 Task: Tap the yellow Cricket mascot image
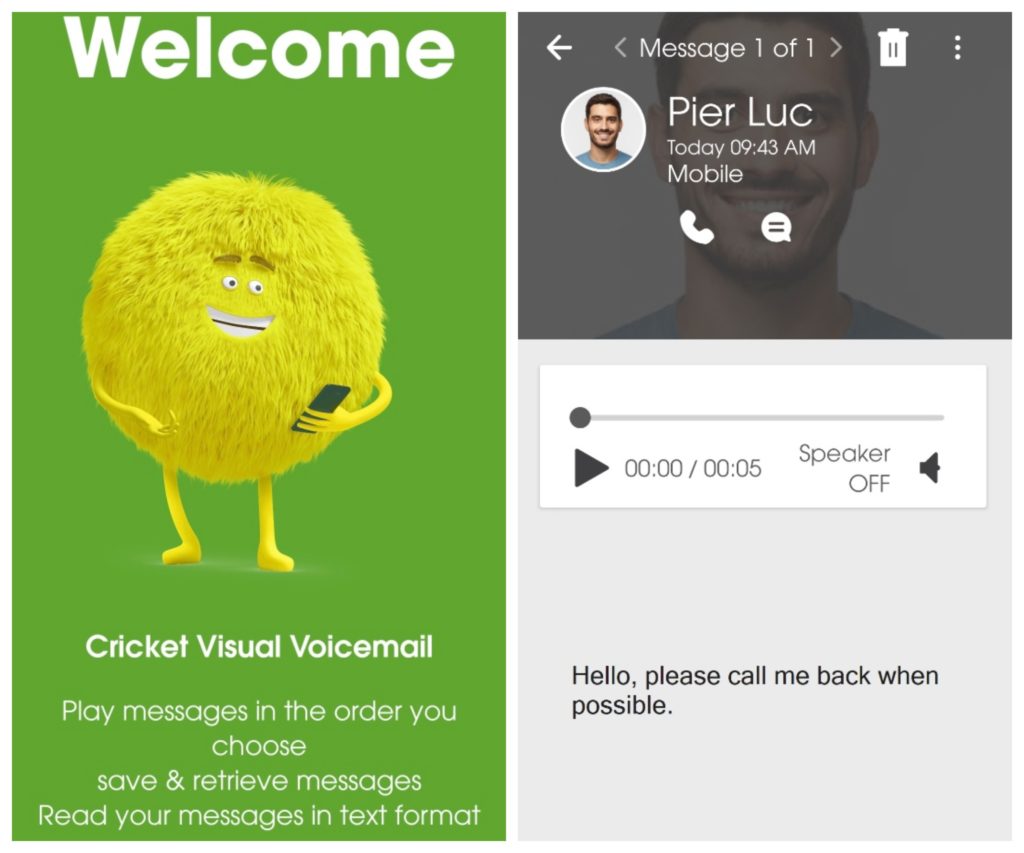click(x=238, y=369)
